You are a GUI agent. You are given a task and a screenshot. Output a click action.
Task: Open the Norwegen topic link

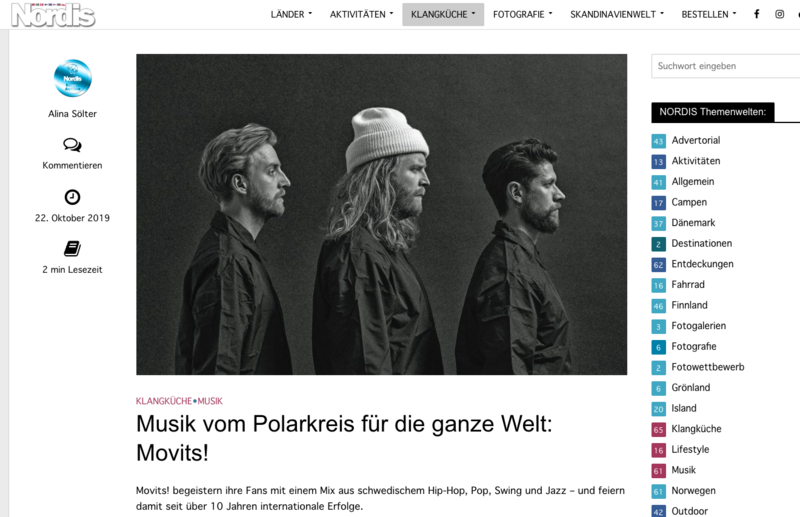693,490
